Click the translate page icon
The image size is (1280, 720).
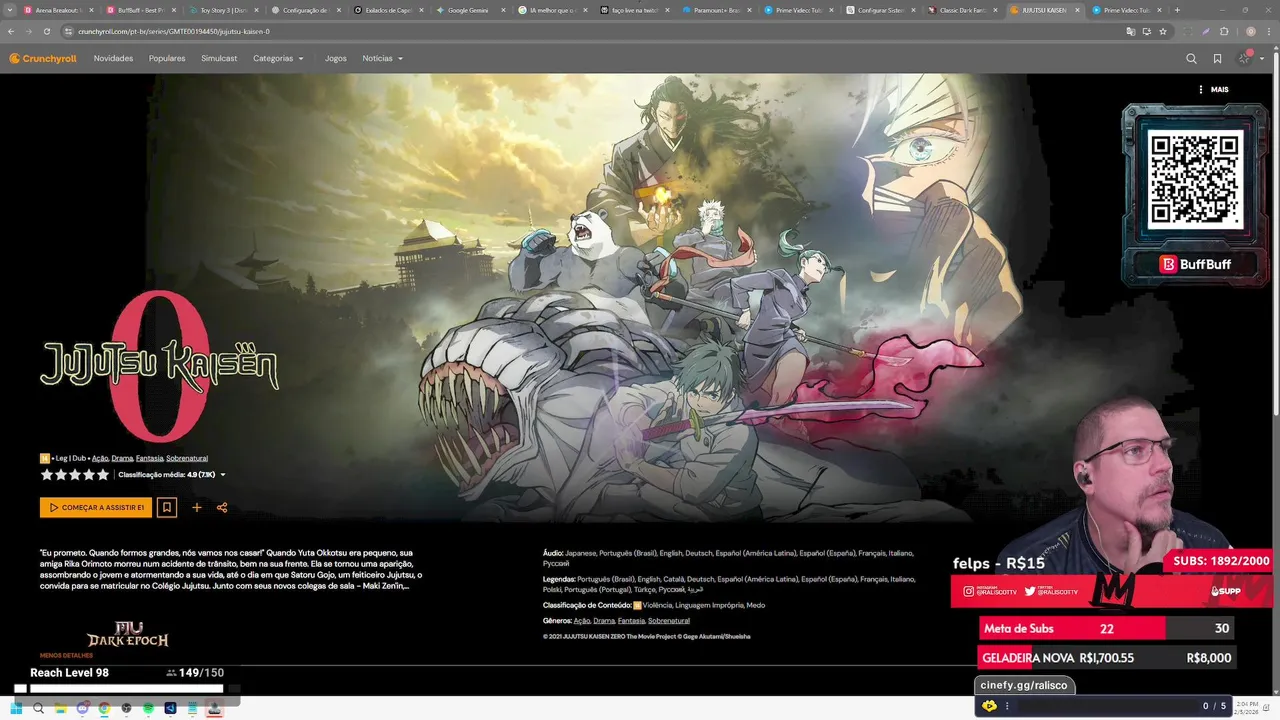1131,31
